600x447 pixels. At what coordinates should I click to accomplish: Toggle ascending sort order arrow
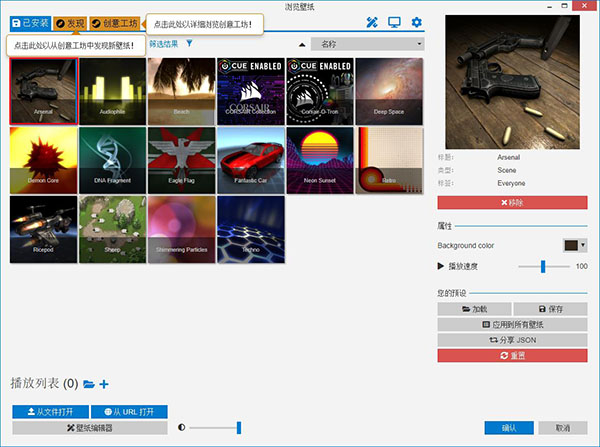302,45
